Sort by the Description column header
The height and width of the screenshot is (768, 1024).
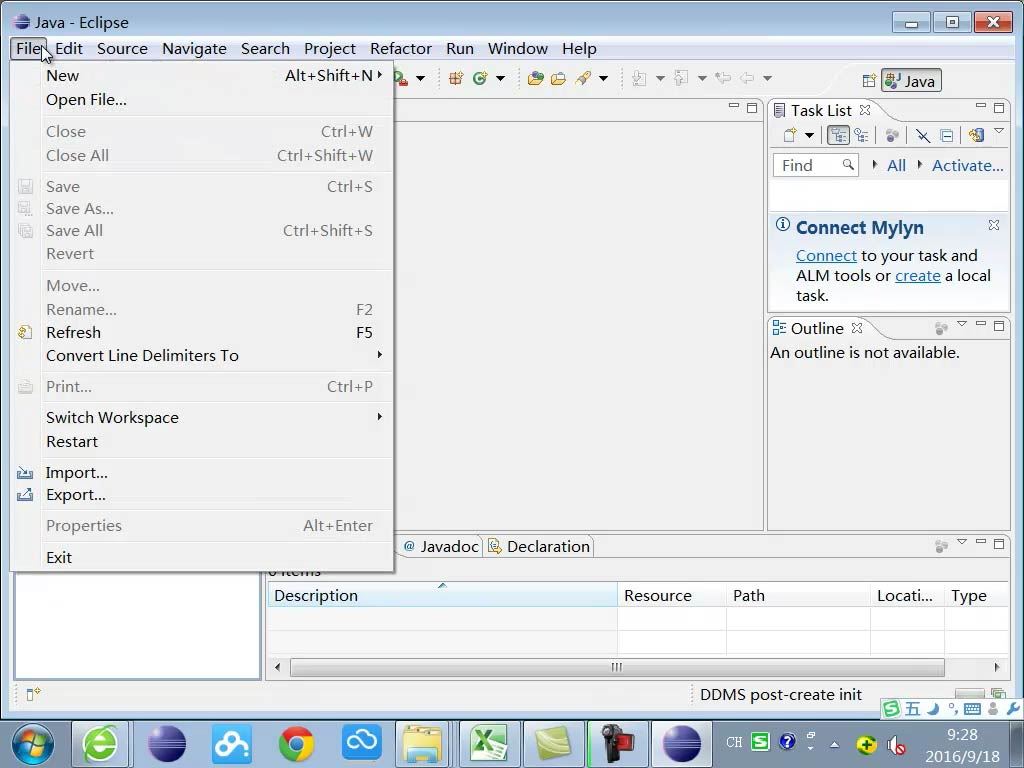(442, 596)
